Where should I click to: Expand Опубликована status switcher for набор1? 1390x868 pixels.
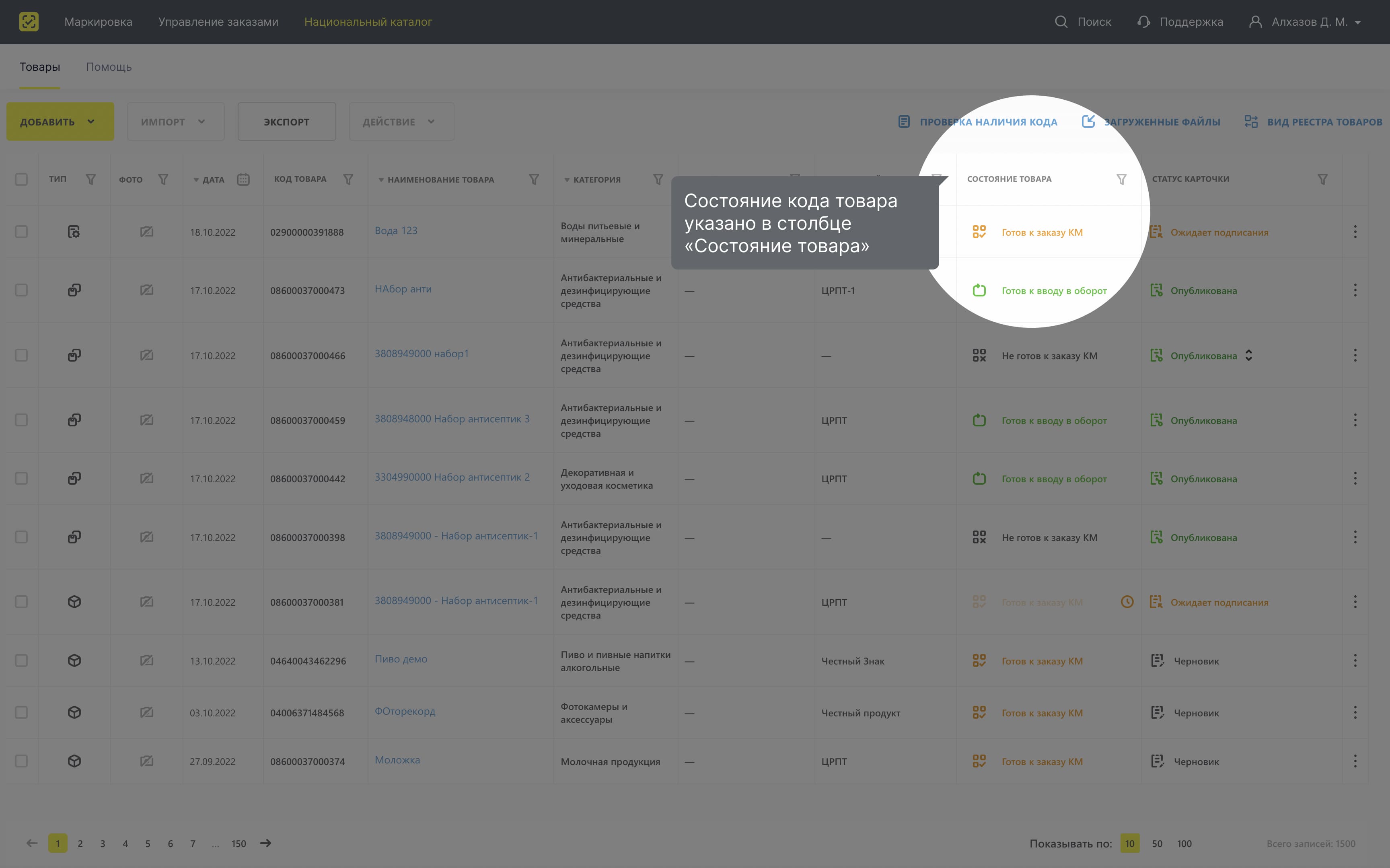[x=1249, y=355]
